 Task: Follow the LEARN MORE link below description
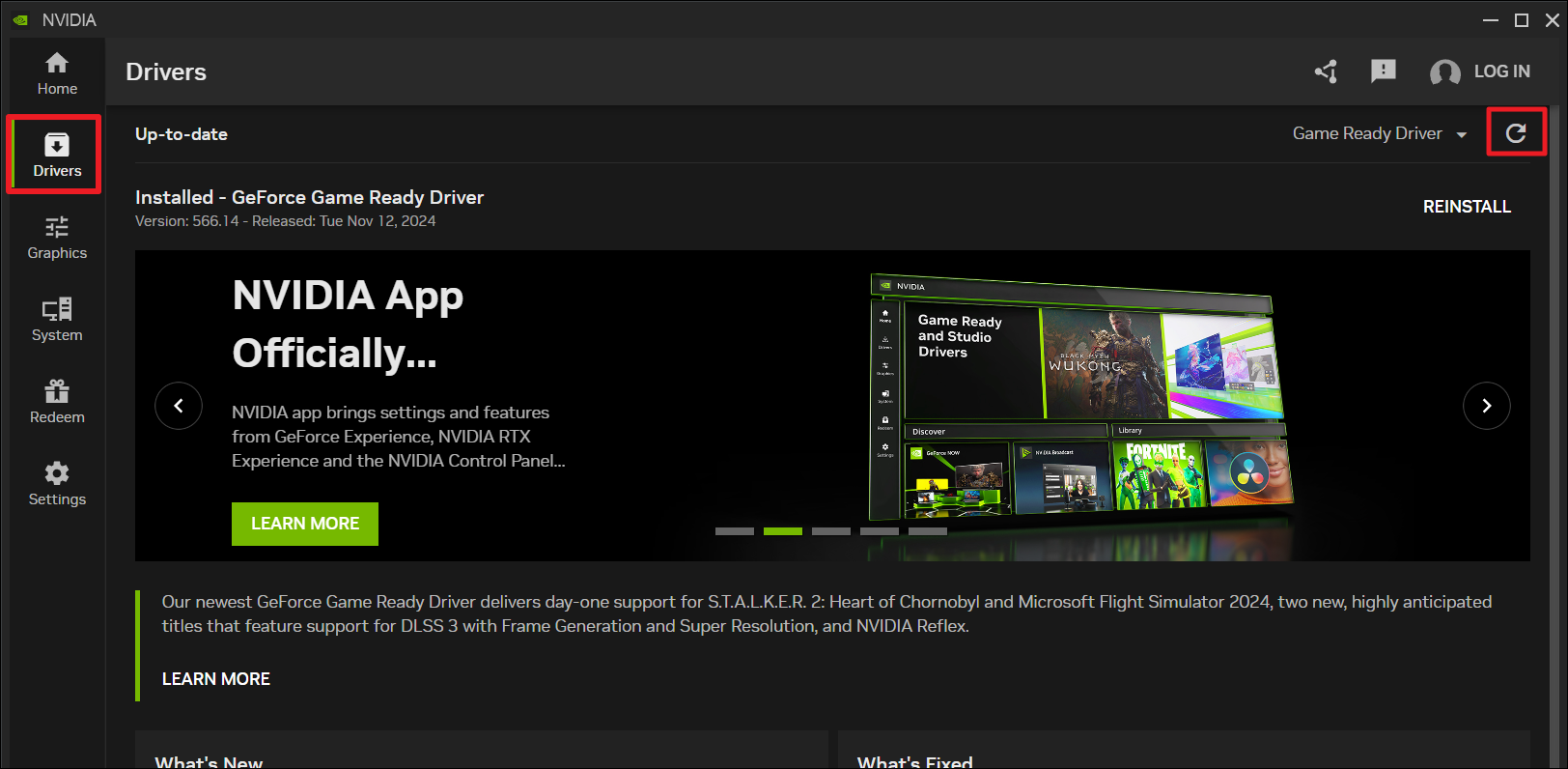click(216, 679)
